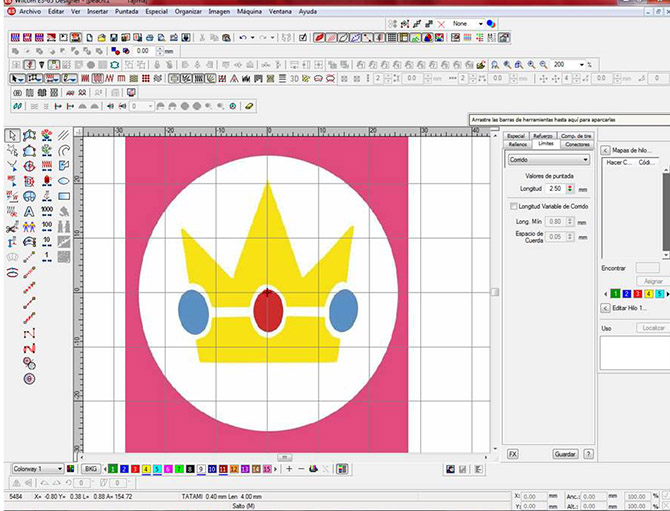Click the FX button

click(x=513, y=454)
